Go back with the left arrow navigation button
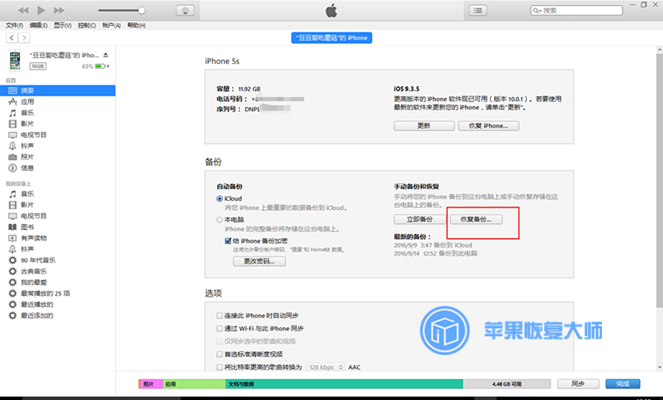This screenshot has height=400, width=663. pos(12,38)
